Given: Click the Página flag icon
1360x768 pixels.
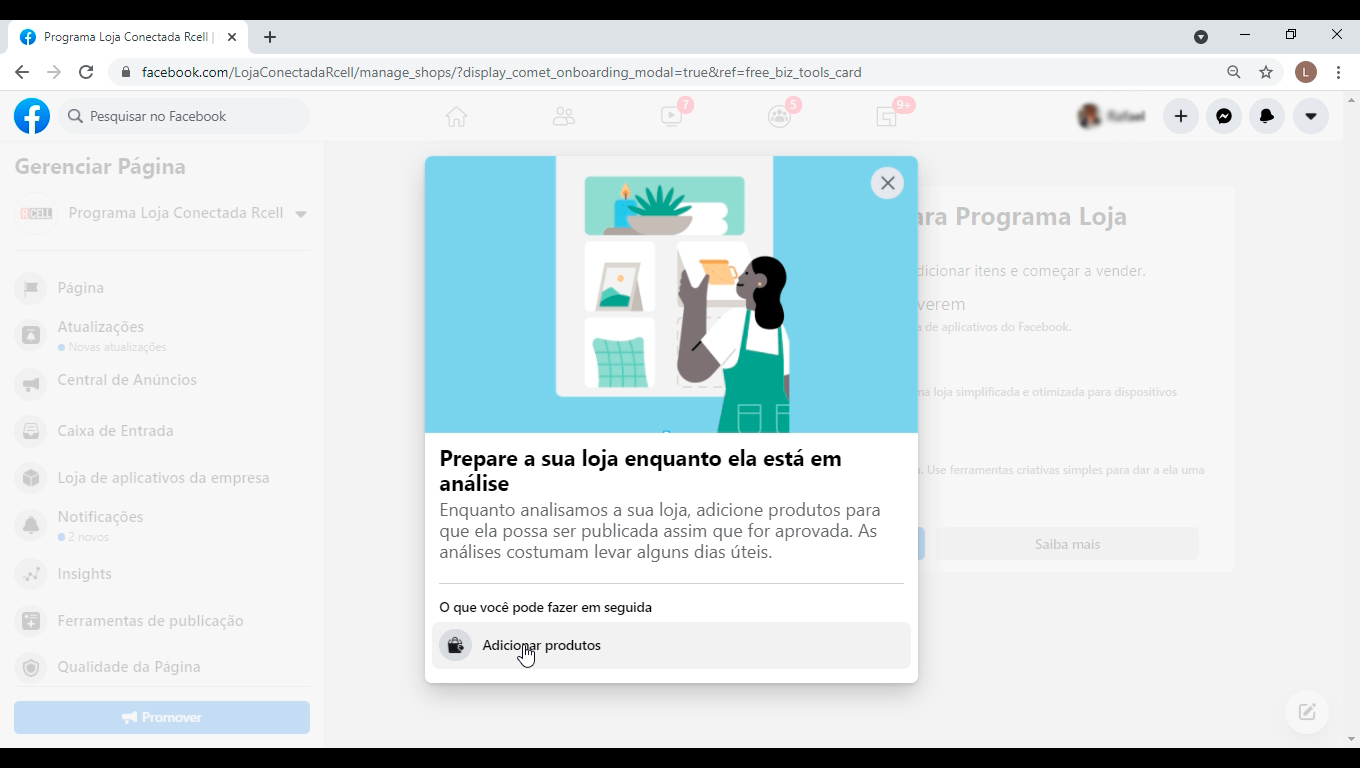Looking at the screenshot, I should pos(31,288).
